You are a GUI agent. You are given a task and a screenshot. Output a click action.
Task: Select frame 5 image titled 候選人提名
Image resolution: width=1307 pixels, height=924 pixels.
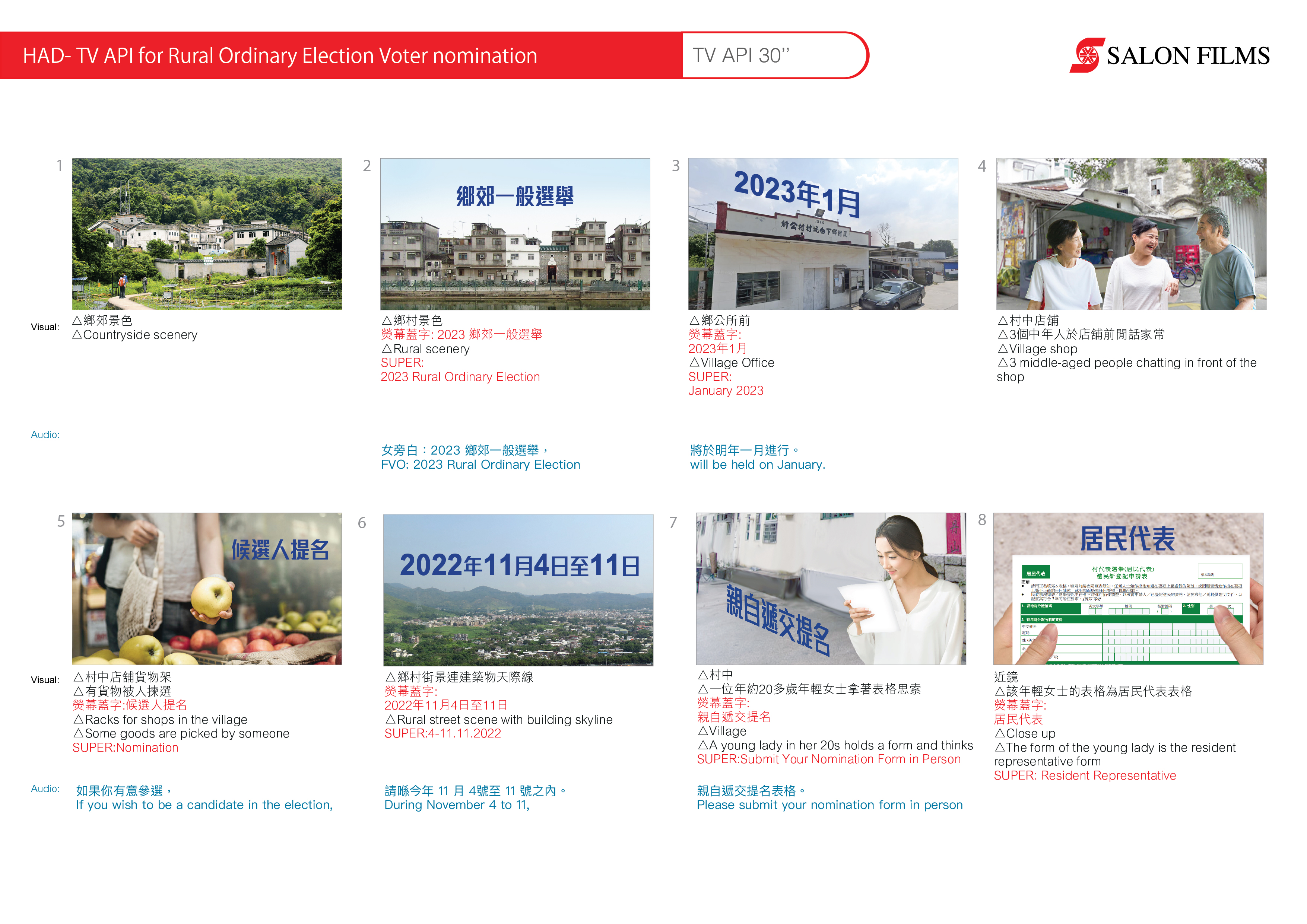tap(207, 589)
